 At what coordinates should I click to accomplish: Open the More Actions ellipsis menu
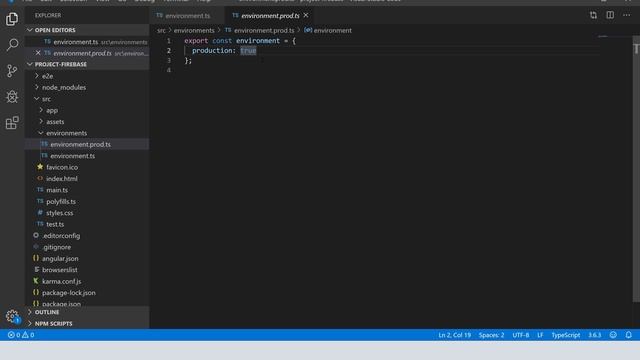627,15
